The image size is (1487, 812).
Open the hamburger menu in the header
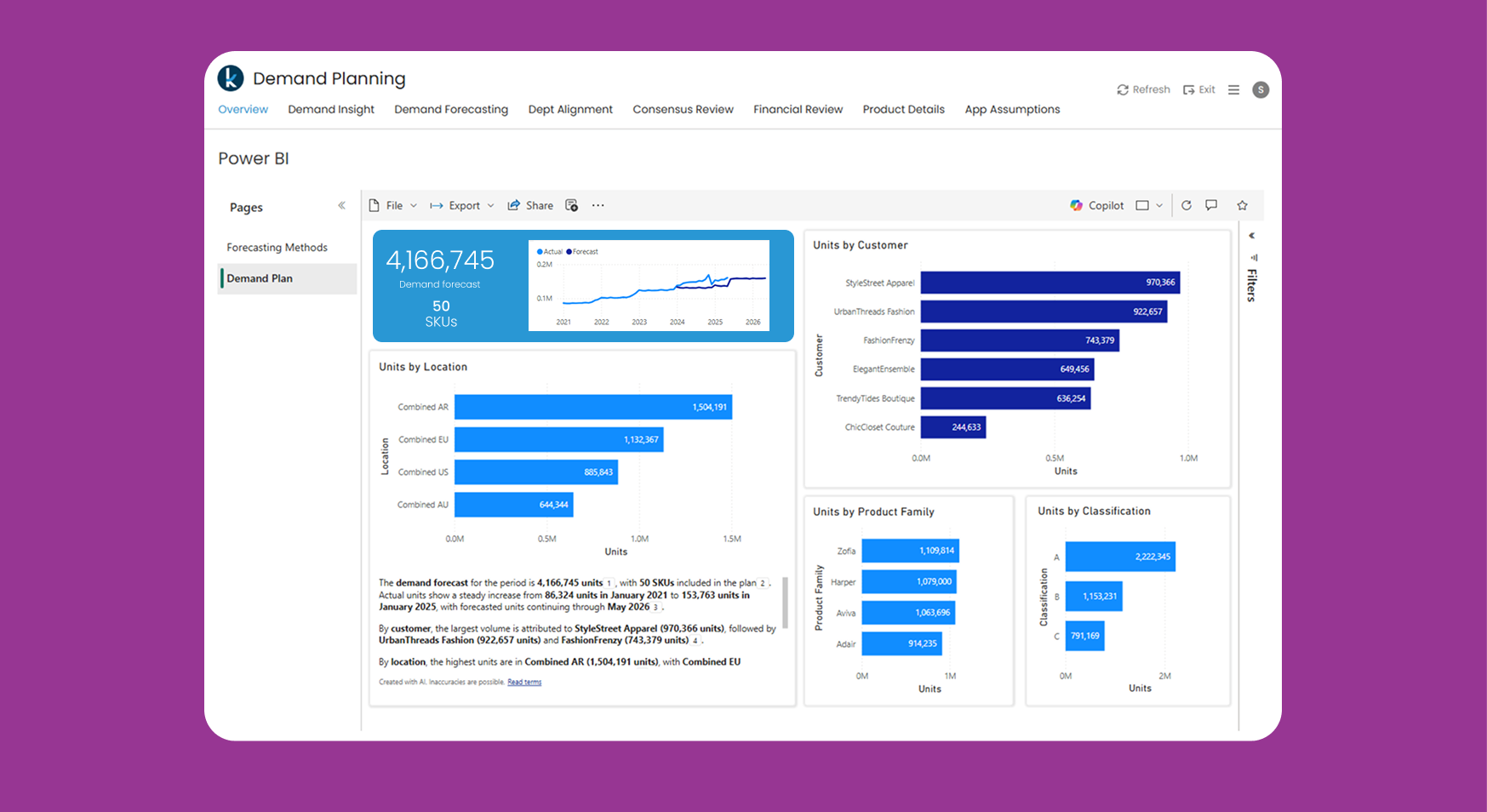click(1233, 90)
